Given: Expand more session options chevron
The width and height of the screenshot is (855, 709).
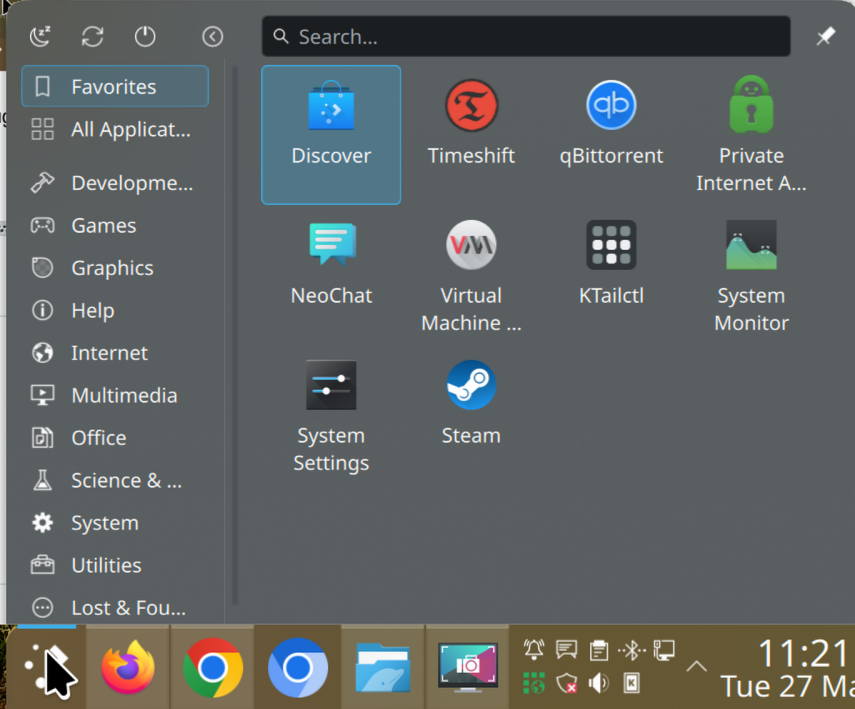Looking at the screenshot, I should pyautogui.click(x=212, y=37).
